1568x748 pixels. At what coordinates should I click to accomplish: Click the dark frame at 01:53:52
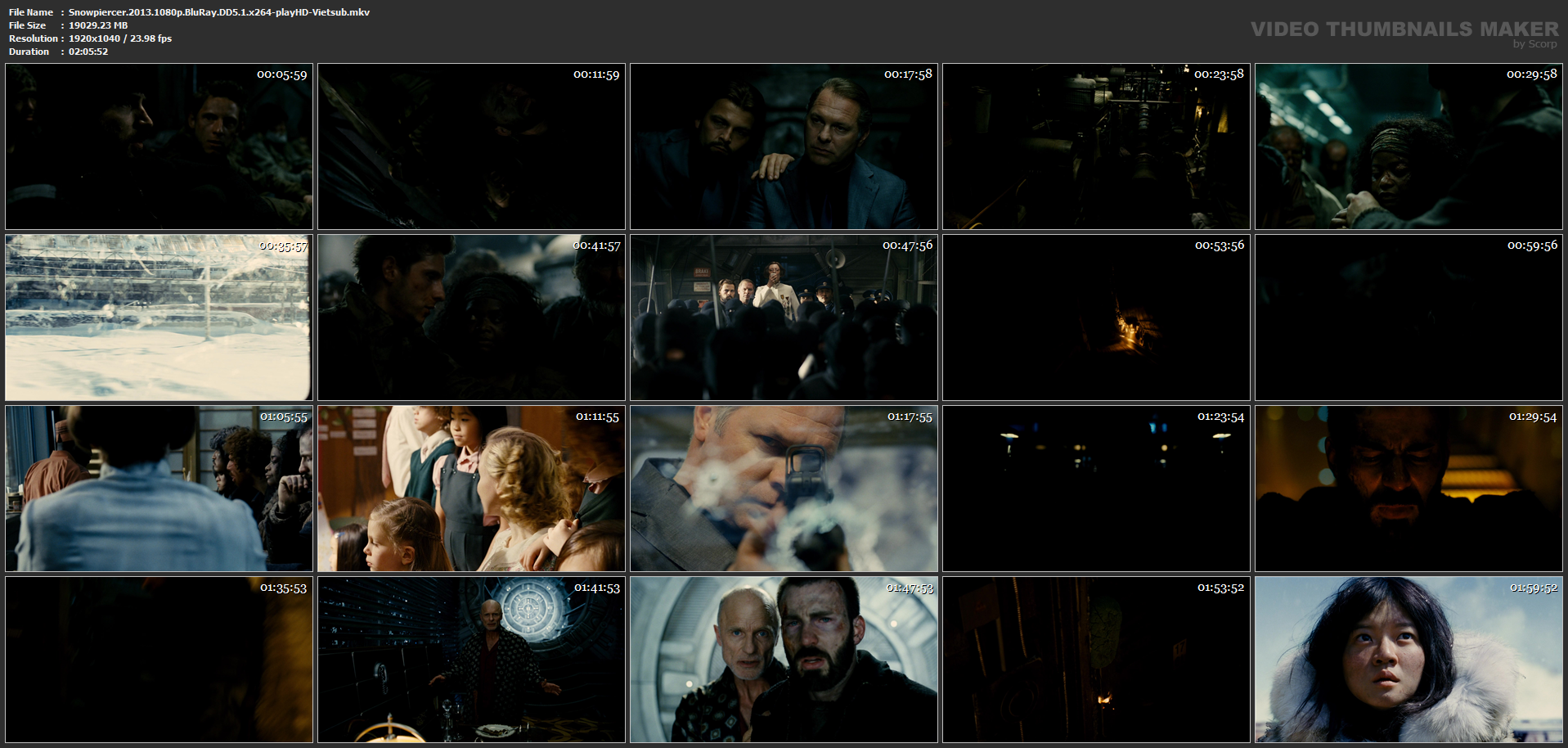tap(1096, 660)
